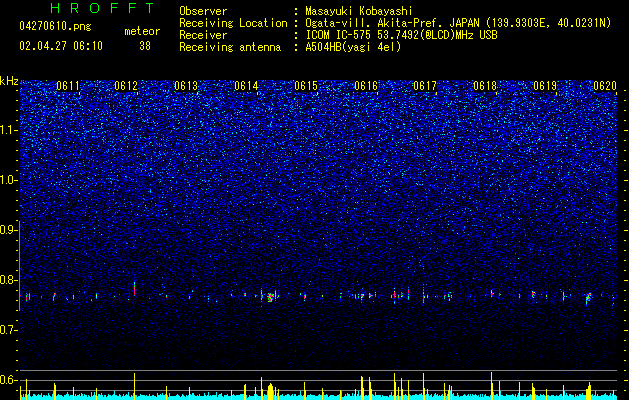Click the meteor count value 38
Viewport: 629px width, 400px height.
145,46
